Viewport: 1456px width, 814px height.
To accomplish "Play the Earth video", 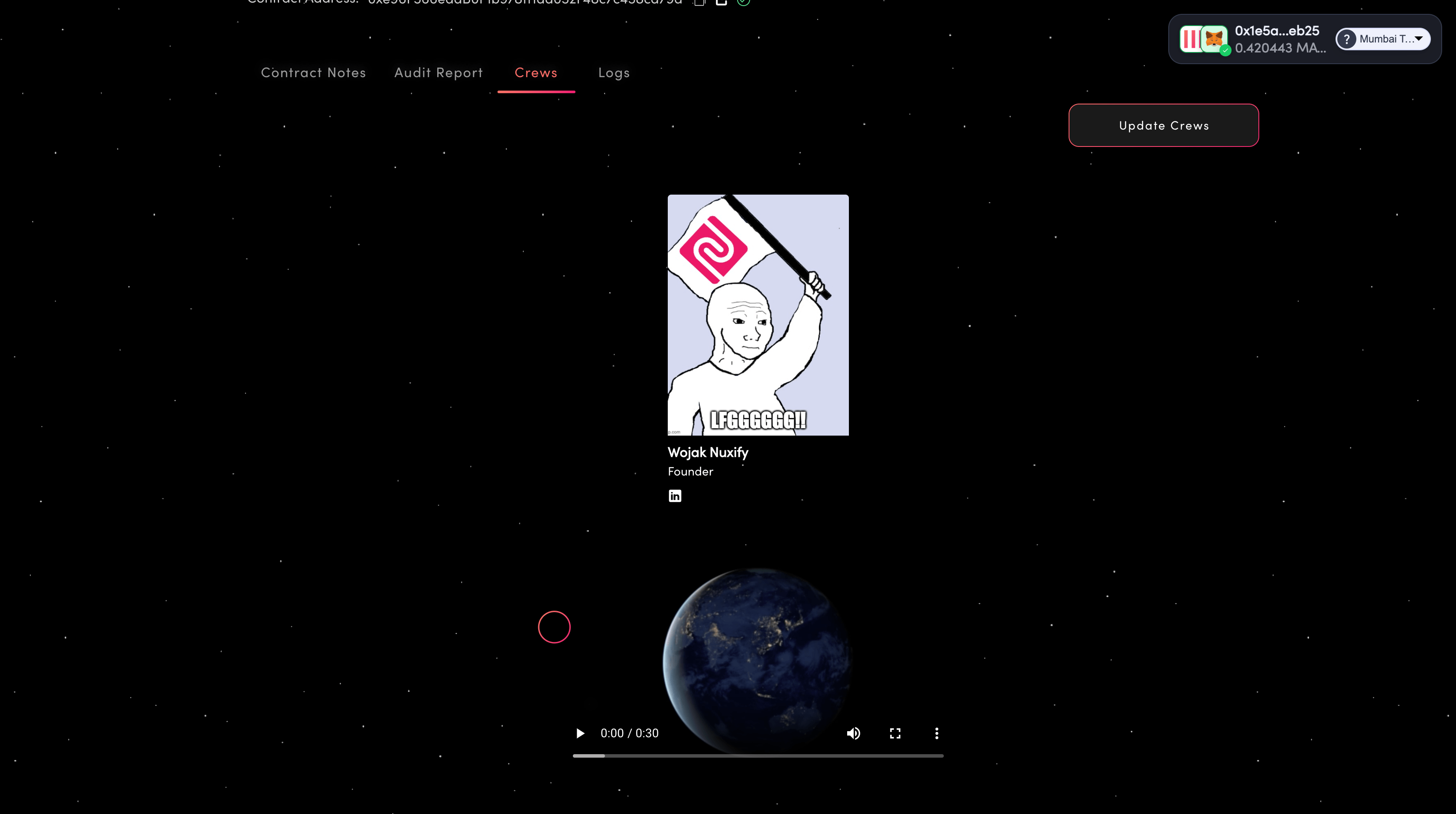I will point(580,733).
